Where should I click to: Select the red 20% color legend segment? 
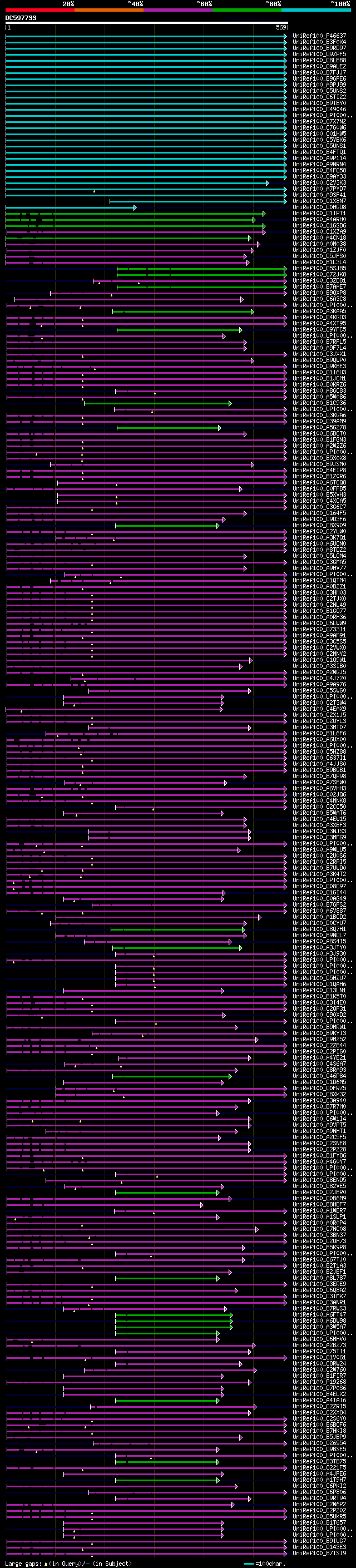pos(39,10)
